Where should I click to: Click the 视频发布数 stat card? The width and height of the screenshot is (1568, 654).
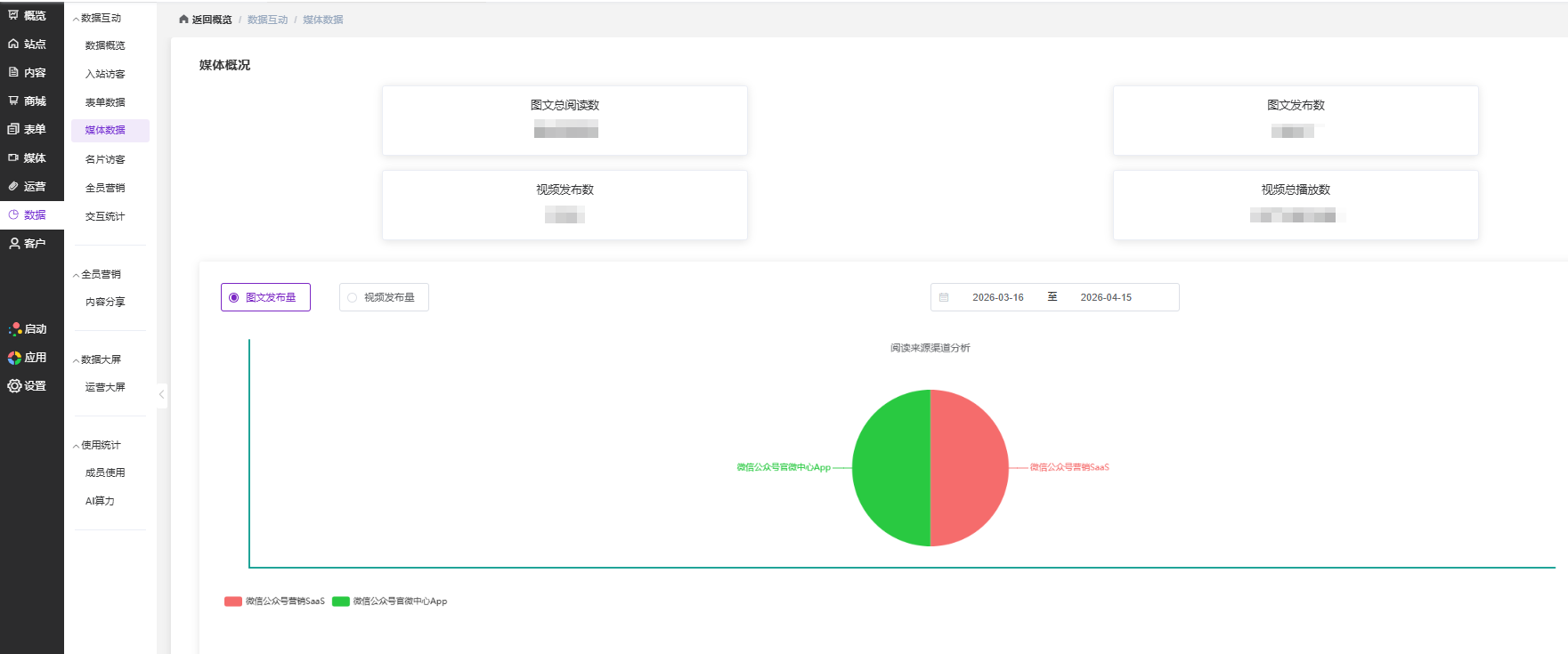coord(565,205)
